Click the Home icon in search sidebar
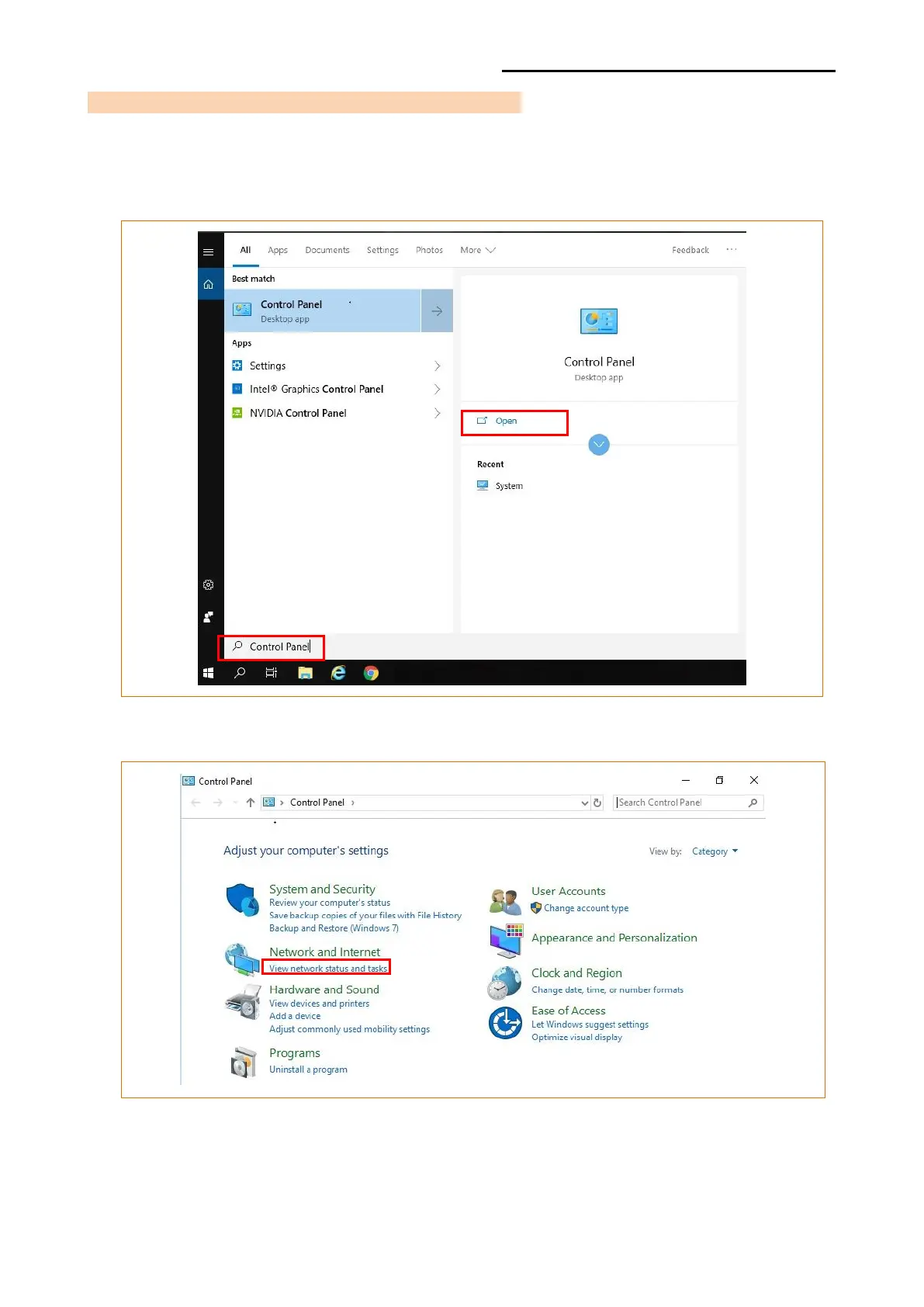The width and height of the screenshot is (924, 1307). pos(208,284)
